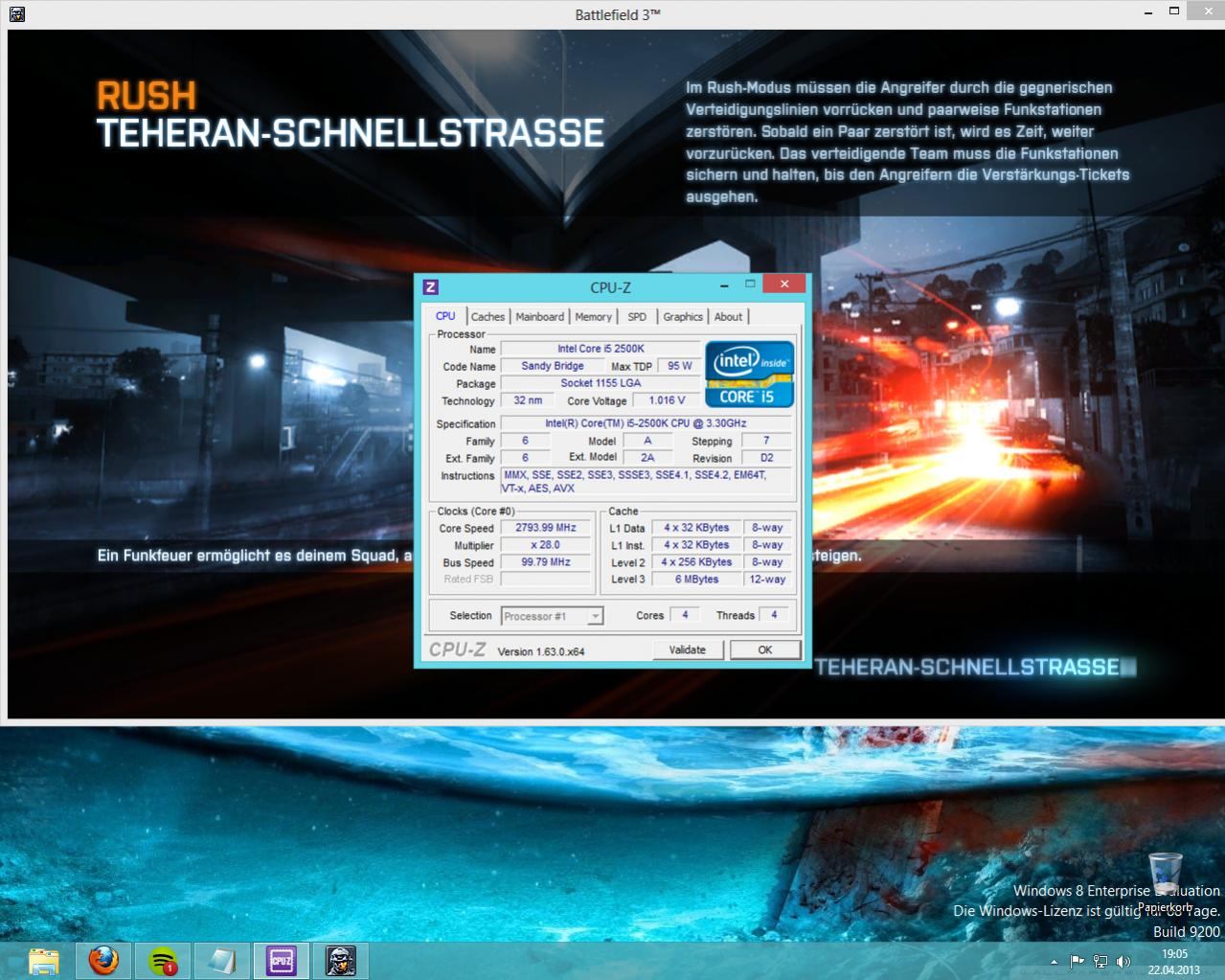Click the Max TDP value 95 W
This screenshot has height=980, width=1225.
pyautogui.click(x=680, y=366)
